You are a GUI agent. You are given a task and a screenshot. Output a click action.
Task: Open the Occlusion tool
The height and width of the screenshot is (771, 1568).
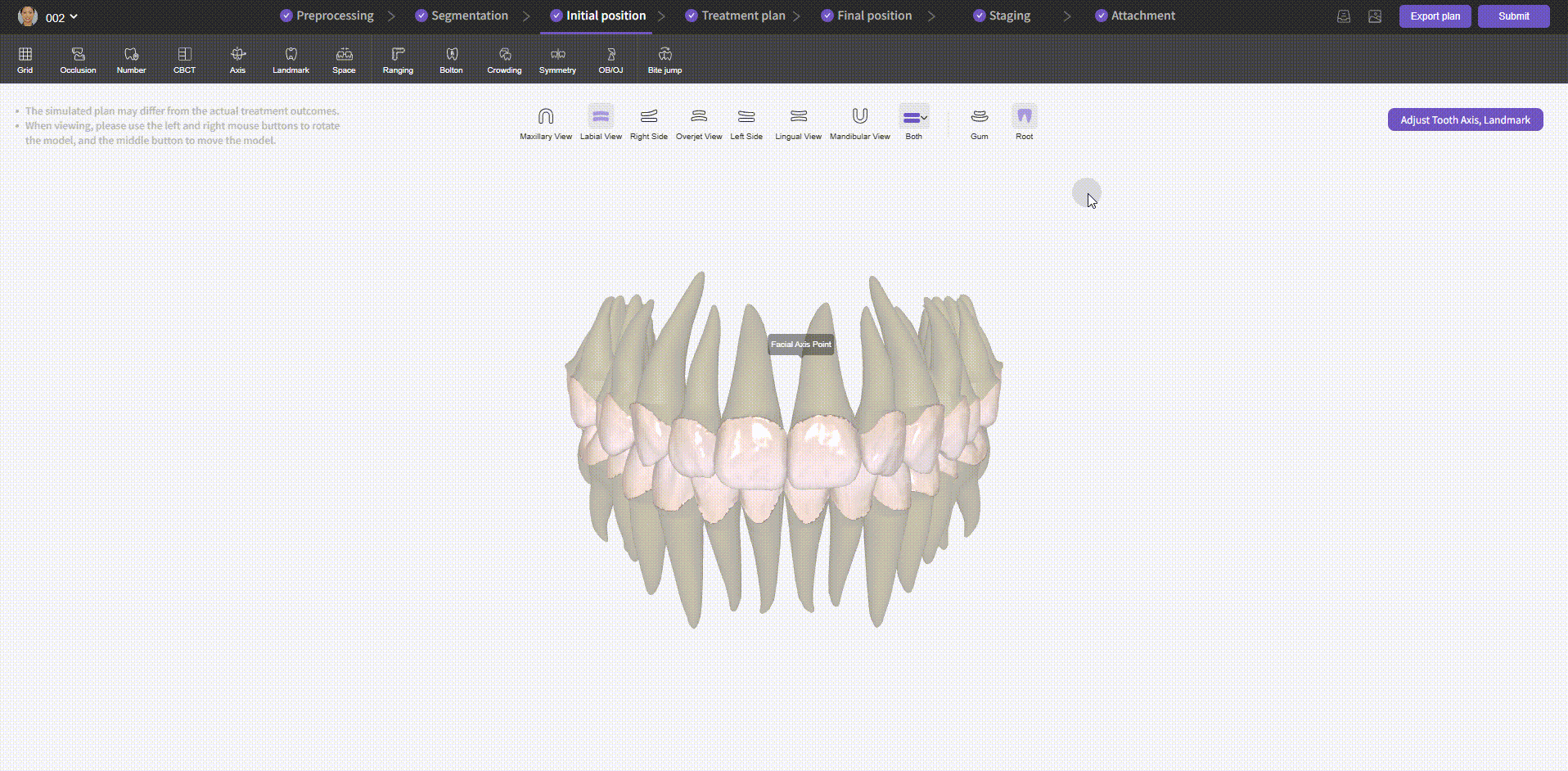point(78,61)
